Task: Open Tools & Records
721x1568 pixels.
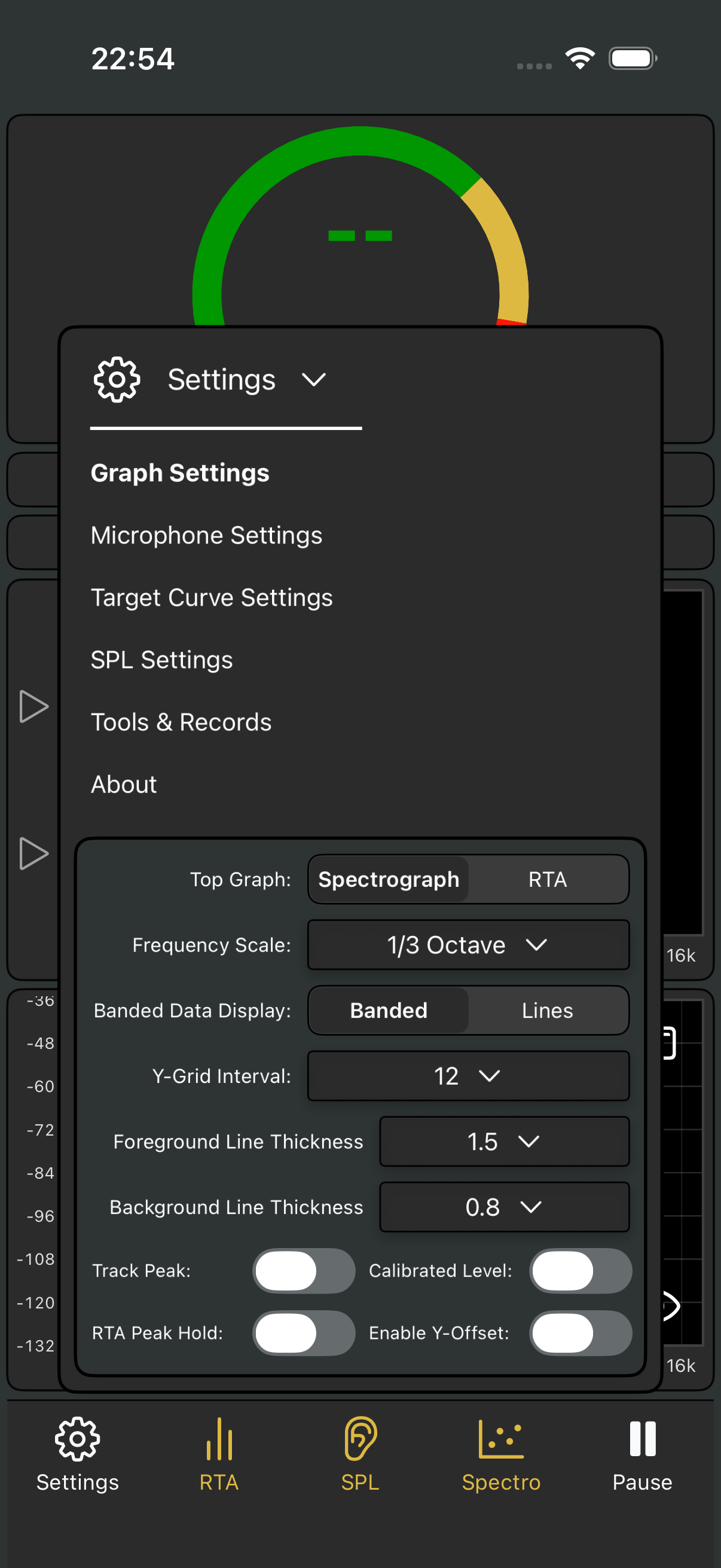Action: coord(181,722)
